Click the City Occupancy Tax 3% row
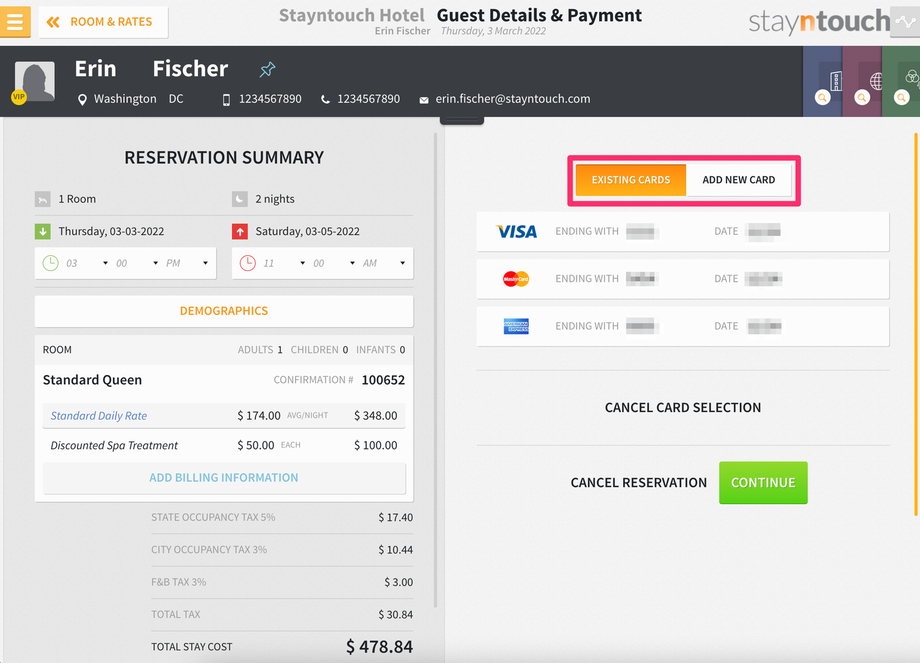This screenshot has width=920, height=663. click(x=282, y=550)
